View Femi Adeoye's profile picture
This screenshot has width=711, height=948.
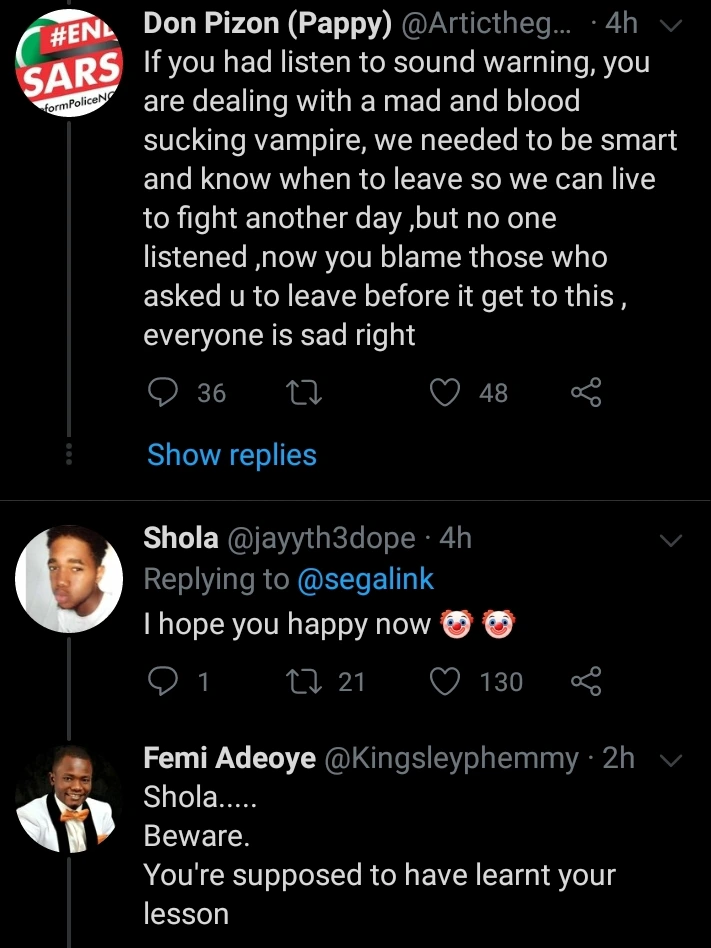(69, 799)
